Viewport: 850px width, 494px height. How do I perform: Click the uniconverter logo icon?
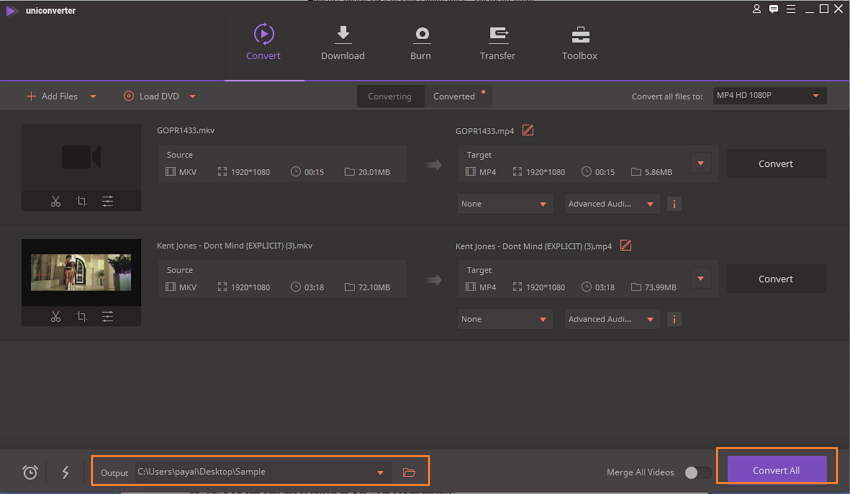(11, 10)
